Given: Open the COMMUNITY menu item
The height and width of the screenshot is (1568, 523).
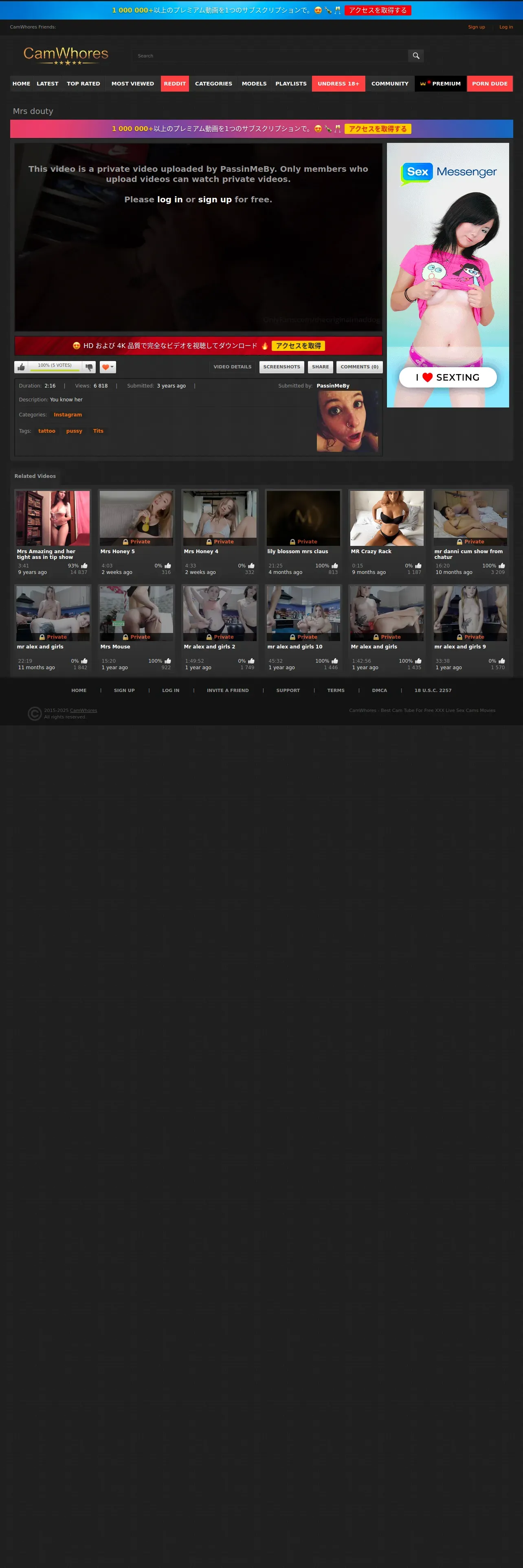Looking at the screenshot, I should [390, 84].
